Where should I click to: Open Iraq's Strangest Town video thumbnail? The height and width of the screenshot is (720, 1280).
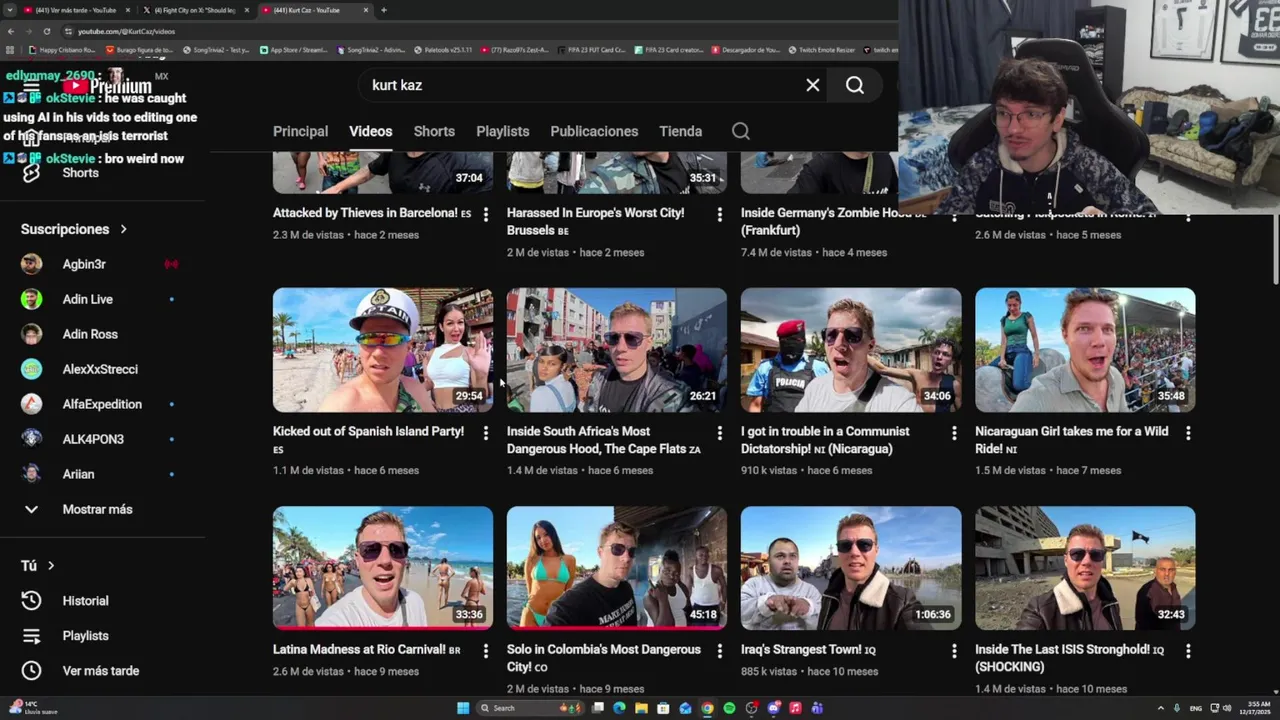pos(851,568)
